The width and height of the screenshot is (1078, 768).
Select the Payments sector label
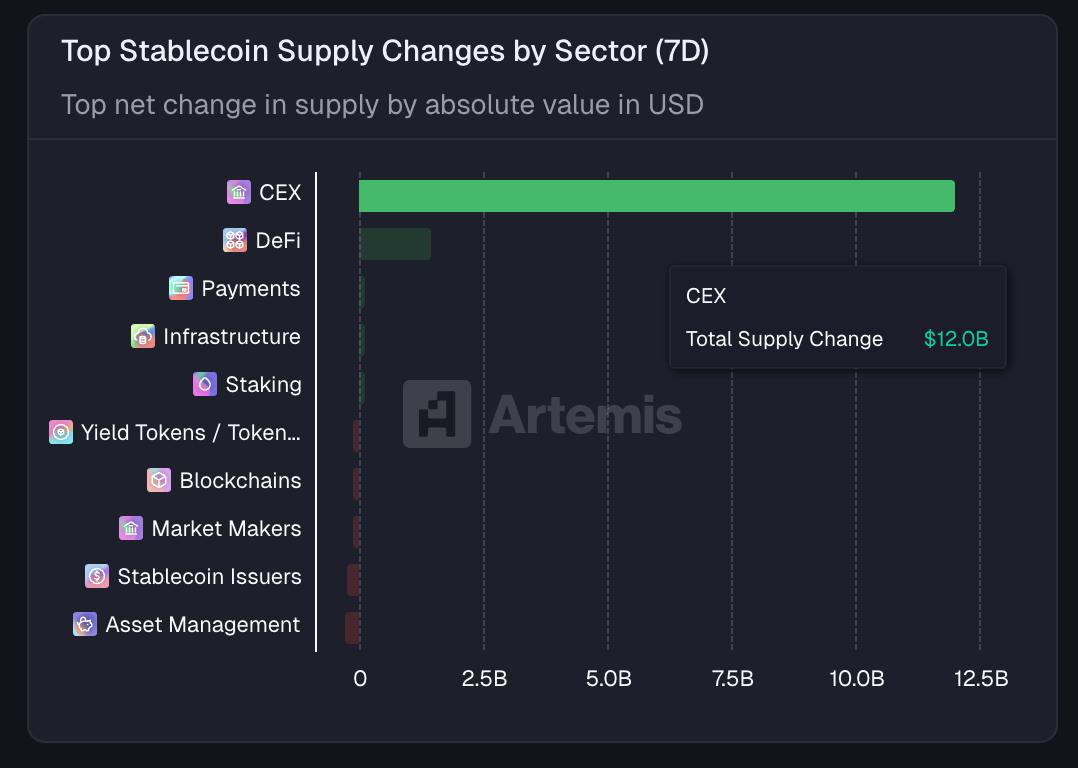click(251, 288)
